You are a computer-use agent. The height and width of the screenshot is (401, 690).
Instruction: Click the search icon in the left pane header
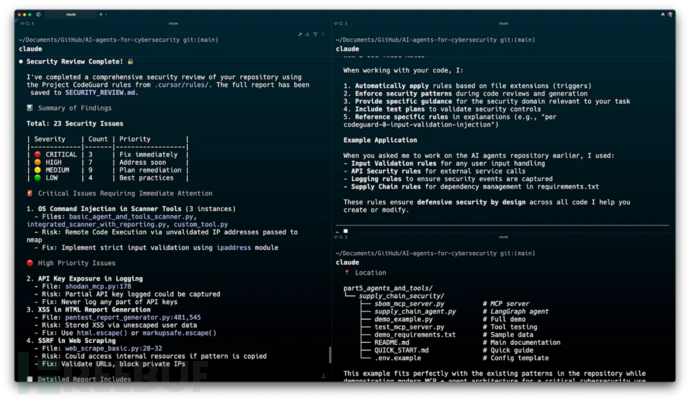coord(27,24)
